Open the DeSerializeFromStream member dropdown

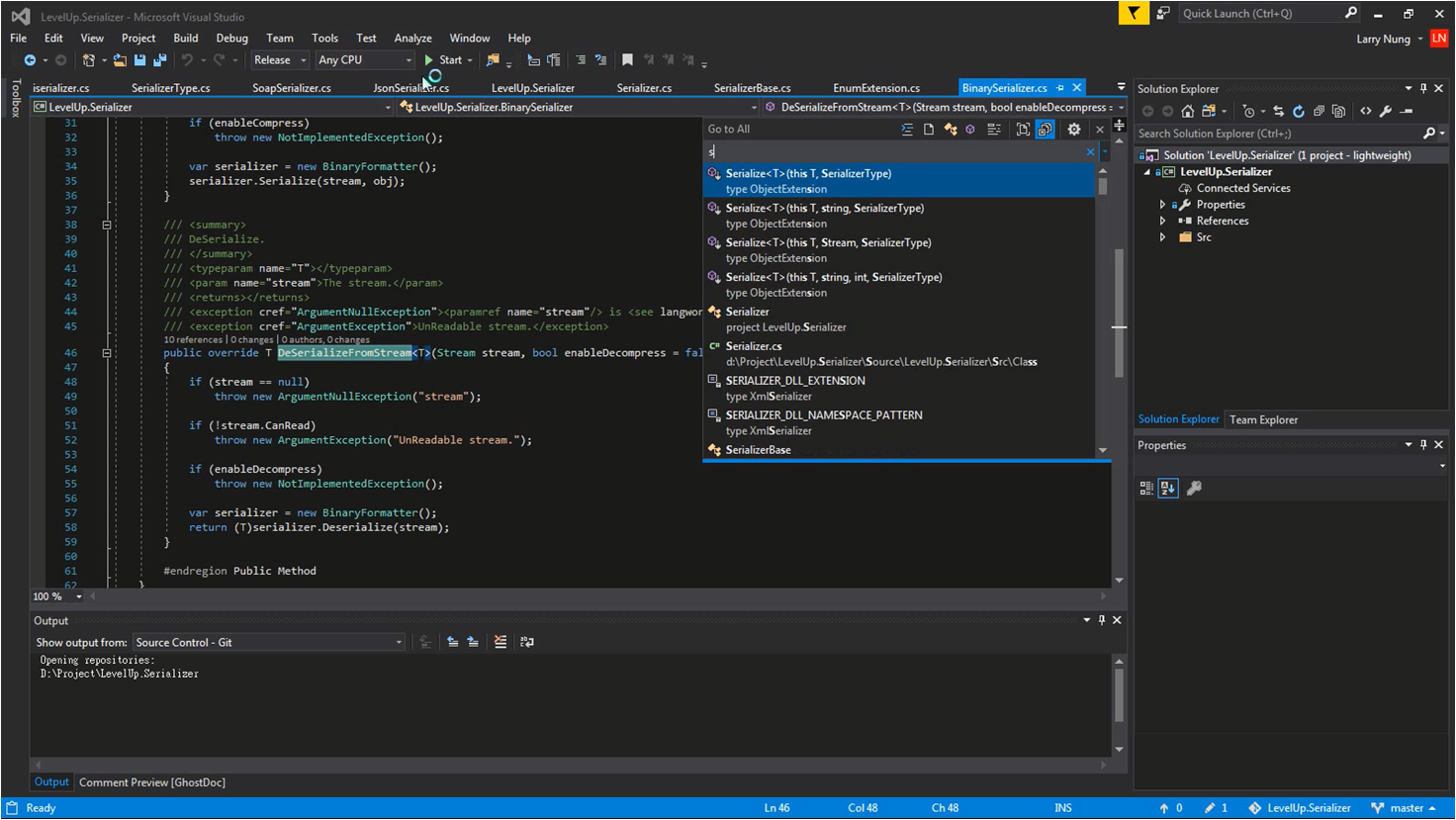[946, 107]
